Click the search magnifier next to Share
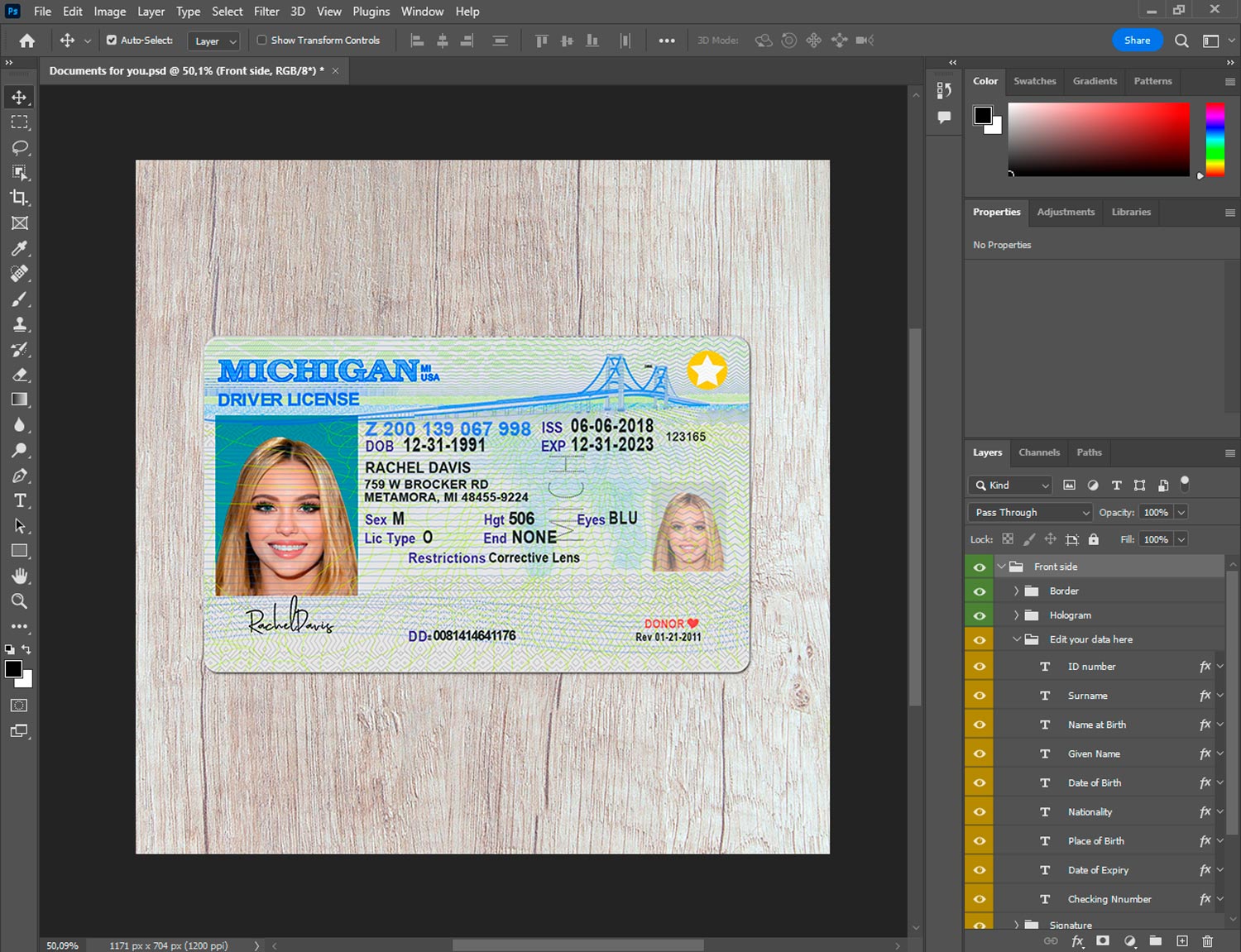The image size is (1241, 952). 1181,41
